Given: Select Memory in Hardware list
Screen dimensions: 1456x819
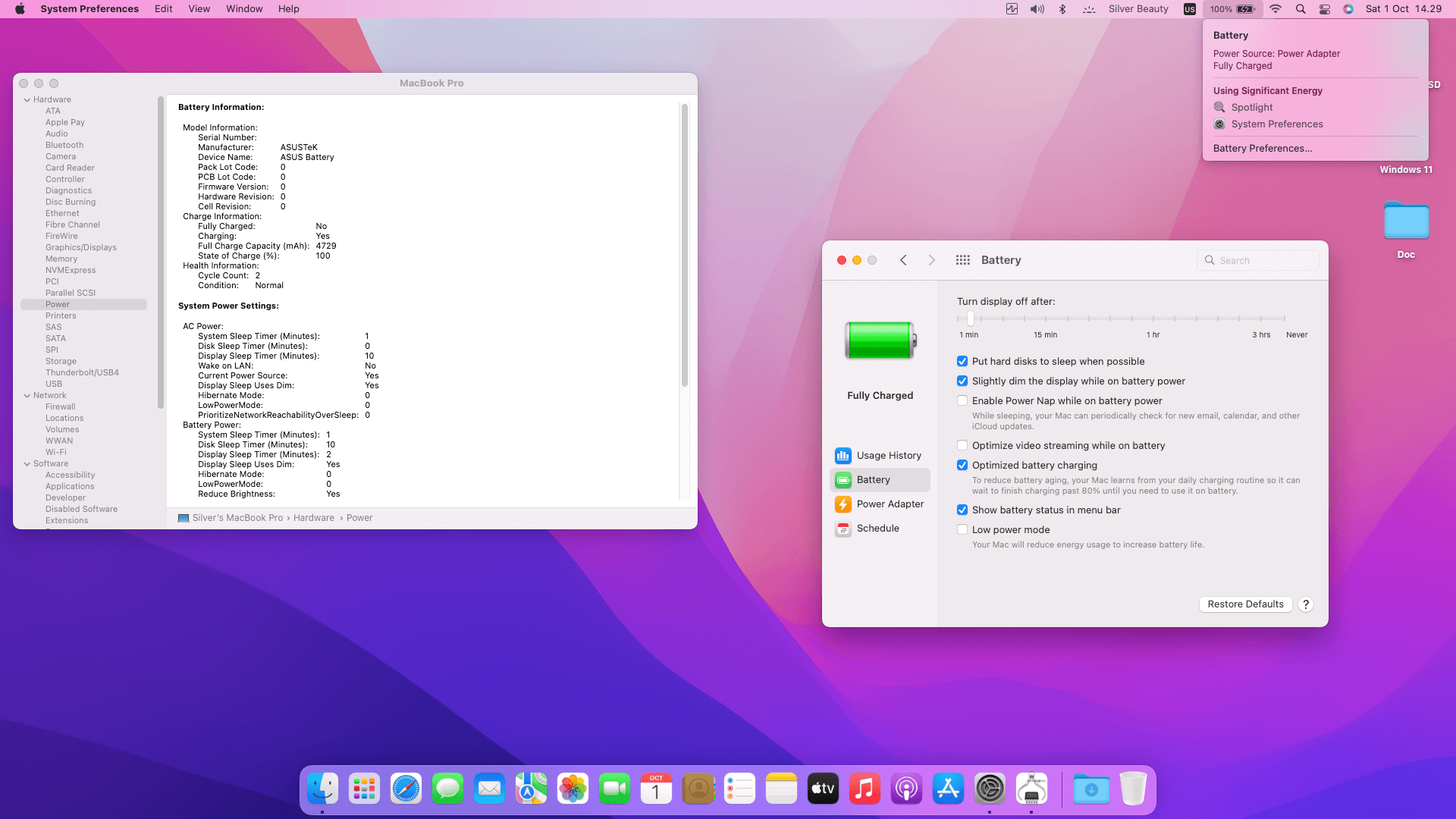Looking at the screenshot, I should coord(61,259).
